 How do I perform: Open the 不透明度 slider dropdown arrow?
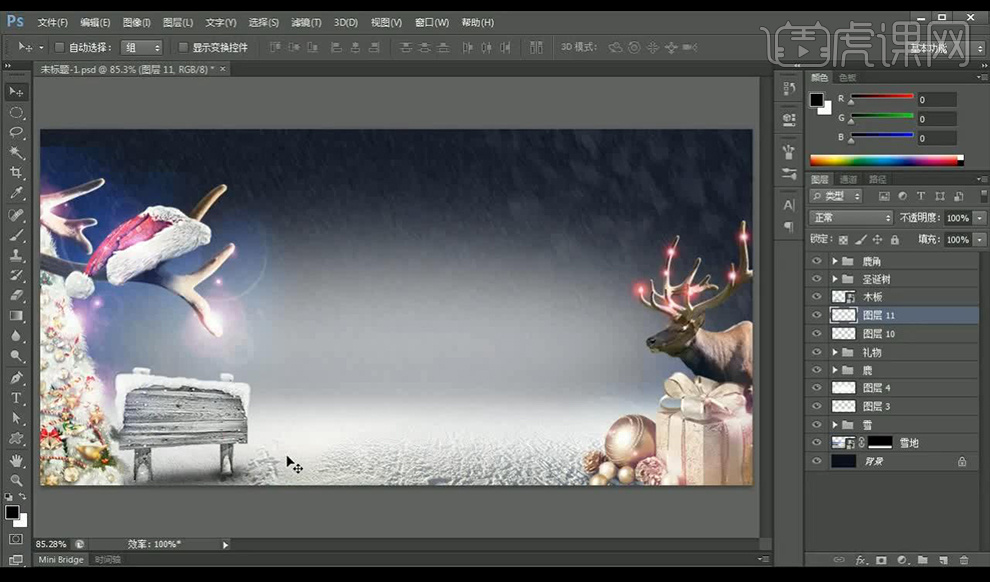(x=980, y=218)
